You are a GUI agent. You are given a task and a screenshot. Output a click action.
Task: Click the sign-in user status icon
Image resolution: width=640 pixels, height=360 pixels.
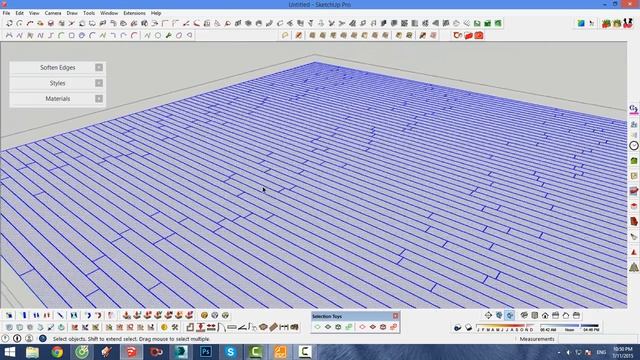[29, 339]
